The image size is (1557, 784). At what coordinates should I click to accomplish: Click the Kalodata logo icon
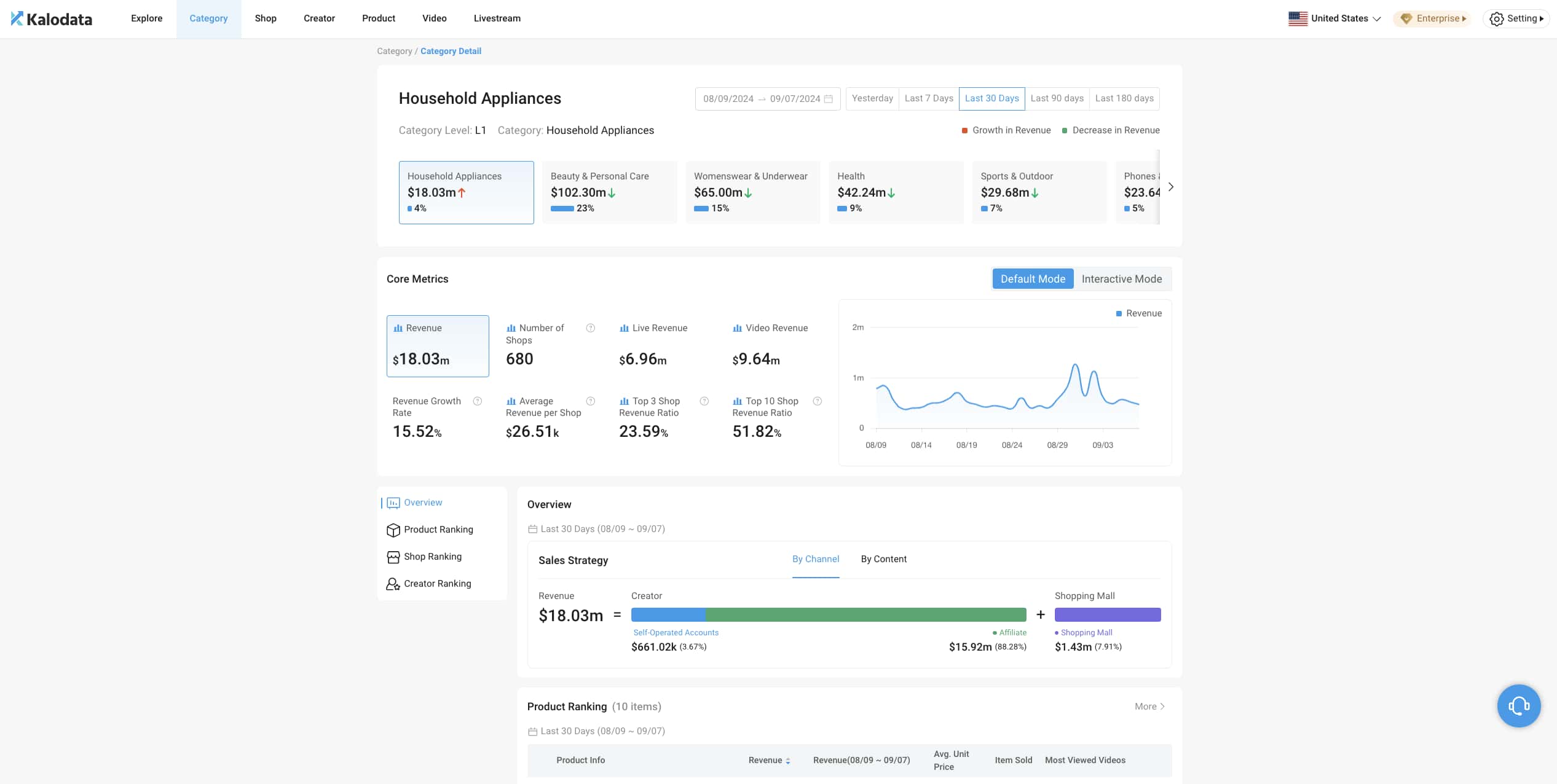pos(17,18)
